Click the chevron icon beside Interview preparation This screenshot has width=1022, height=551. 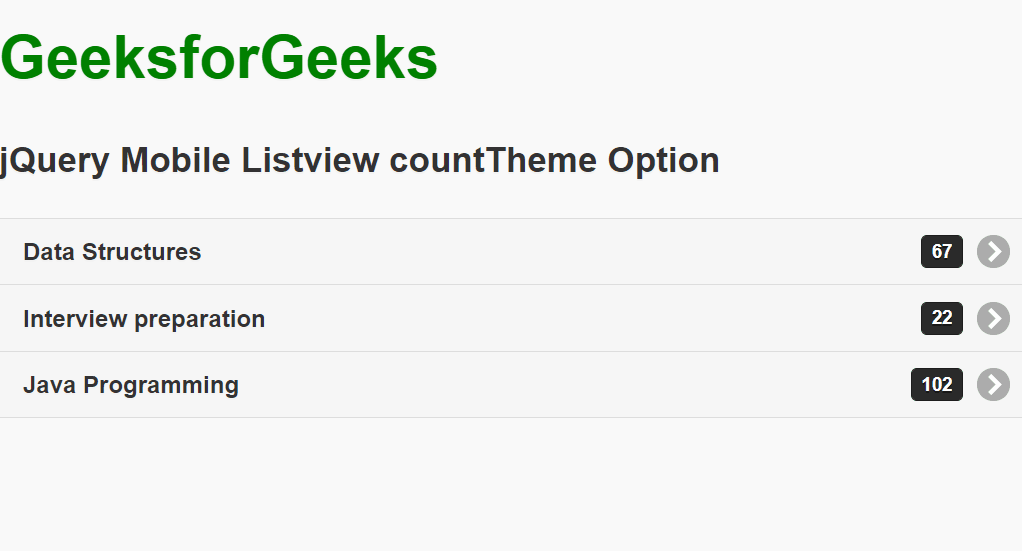click(993, 318)
